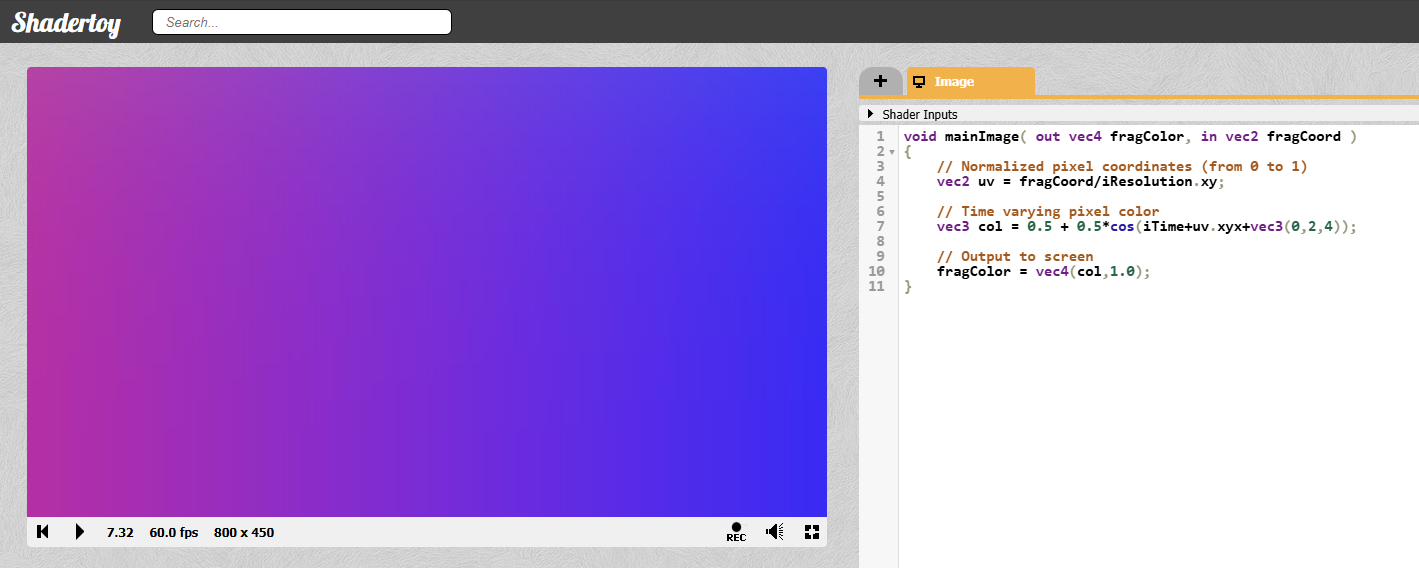Start recording with the REC icon
The image size is (1419, 568).
point(736,532)
